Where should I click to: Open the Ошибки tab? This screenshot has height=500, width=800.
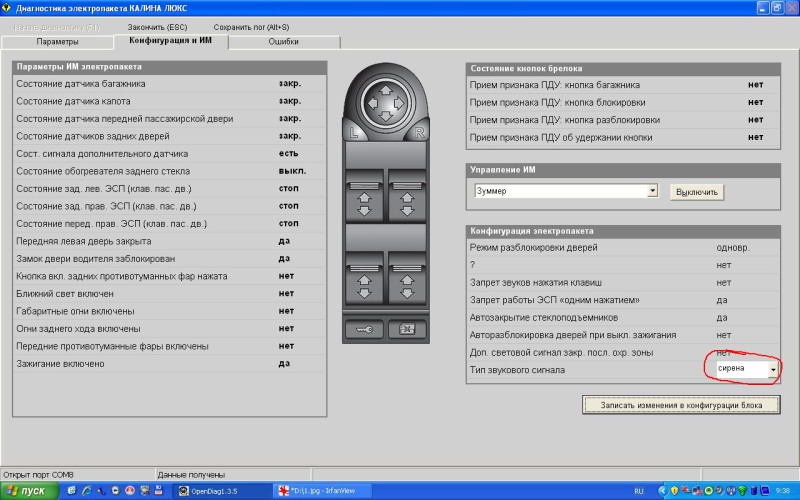click(284, 42)
